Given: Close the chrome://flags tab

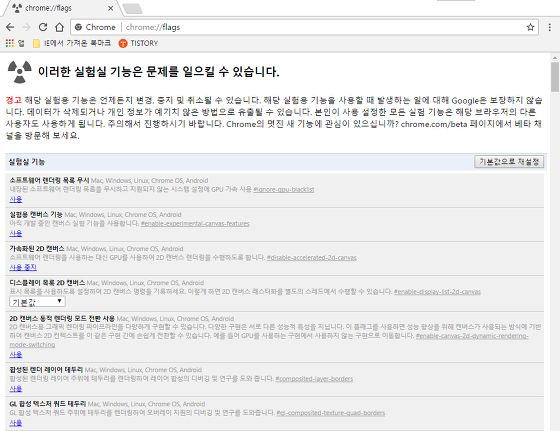Looking at the screenshot, I should point(111,8).
